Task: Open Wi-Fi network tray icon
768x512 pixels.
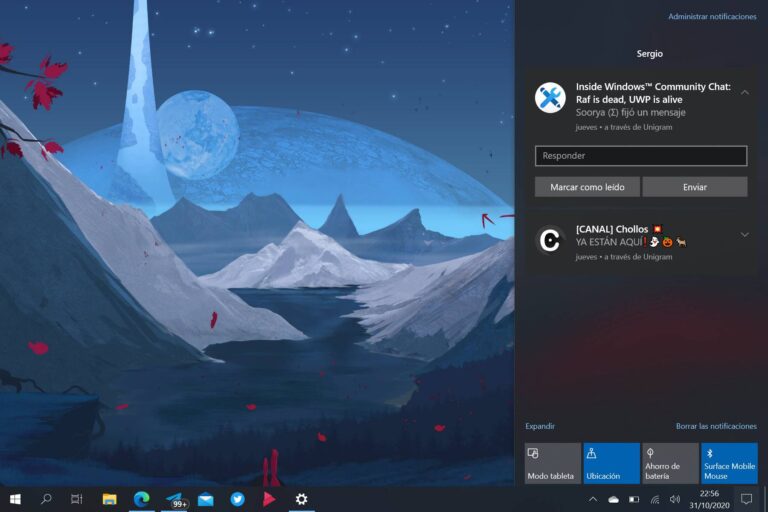Action: pos(655,499)
